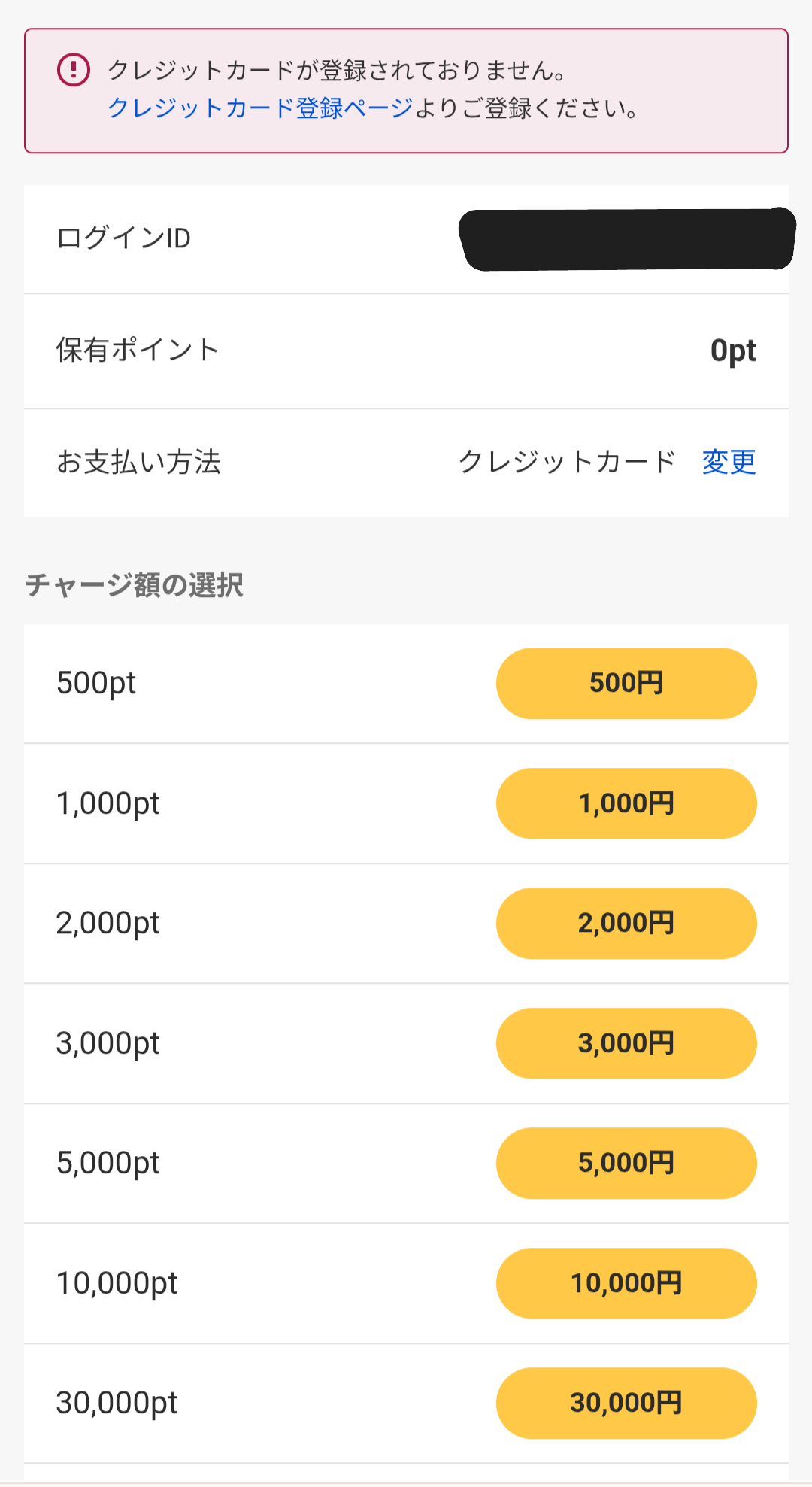This screenshot has width=812, height=1487.
Task: Select the 30,000pt row label
Action: [117, 1403]
